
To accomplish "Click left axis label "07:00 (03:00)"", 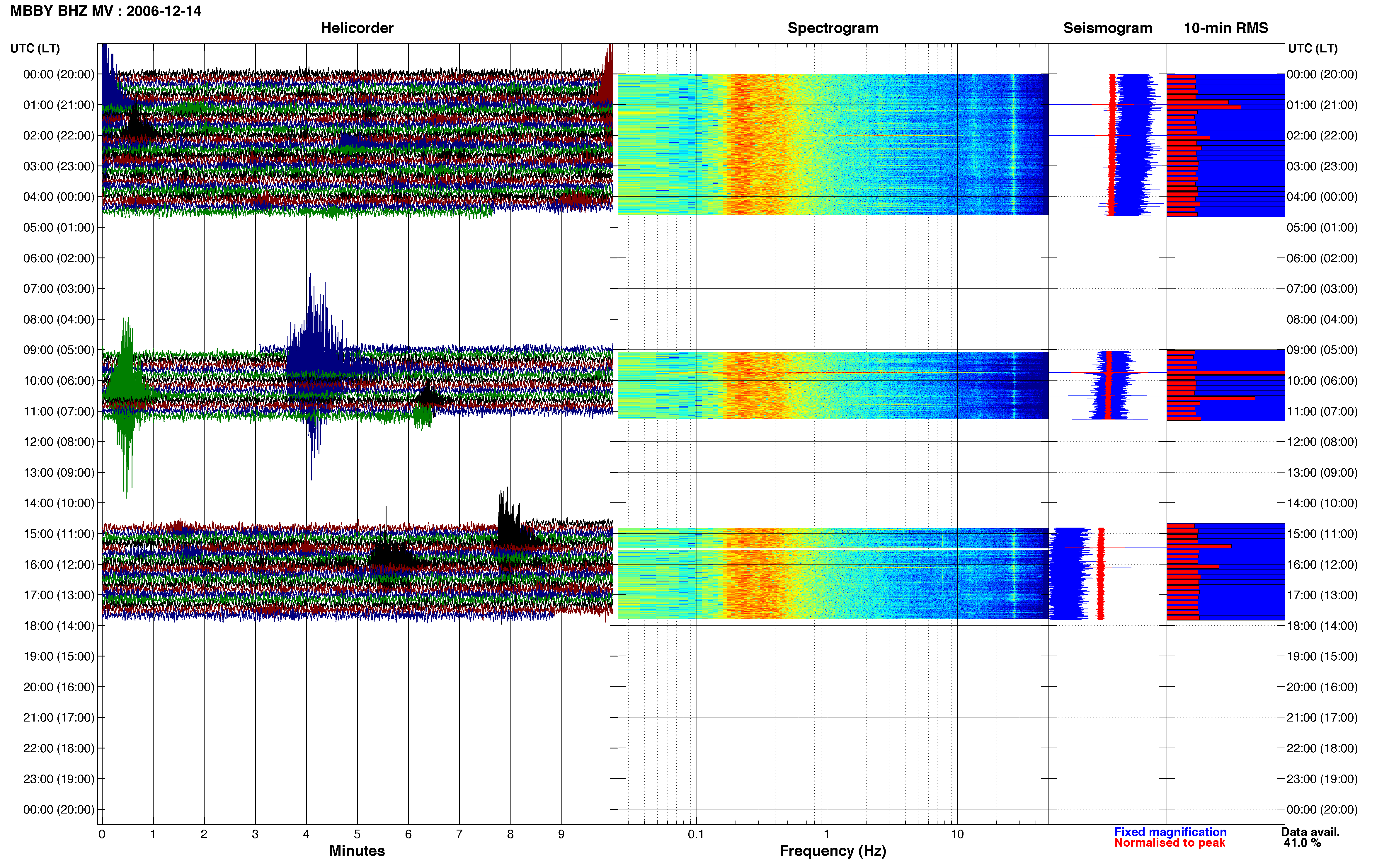I will click(x=59, y=289).
